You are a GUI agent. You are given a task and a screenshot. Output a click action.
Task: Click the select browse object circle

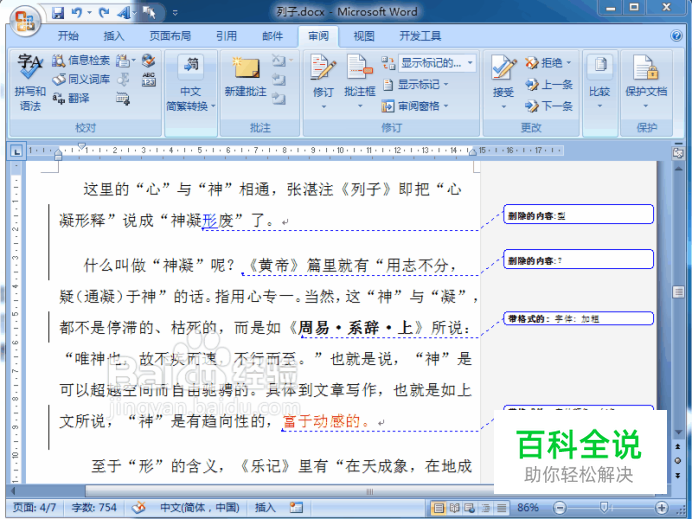pos(678,461)
